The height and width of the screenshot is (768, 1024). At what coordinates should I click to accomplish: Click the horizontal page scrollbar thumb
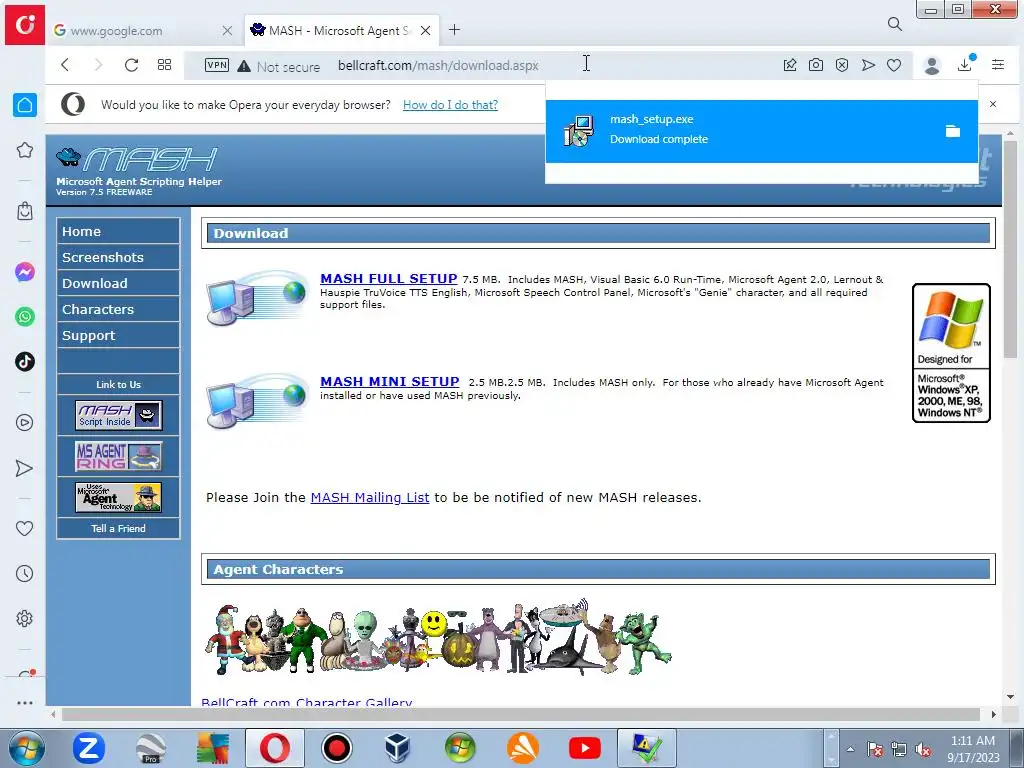click(520, 714)
